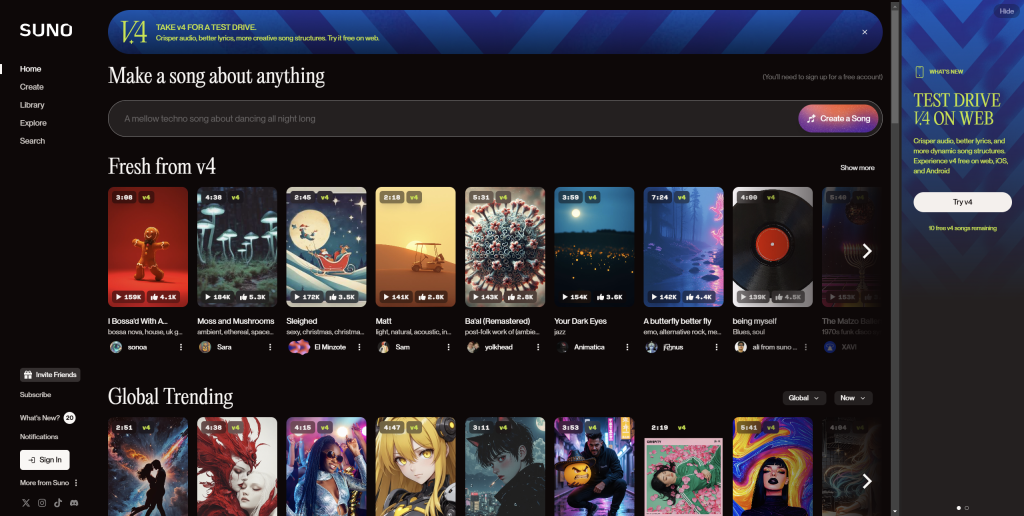Viewport: 1024px width, 516px height.
Task: Open the Instagram social link
Action: pos(42,503)
